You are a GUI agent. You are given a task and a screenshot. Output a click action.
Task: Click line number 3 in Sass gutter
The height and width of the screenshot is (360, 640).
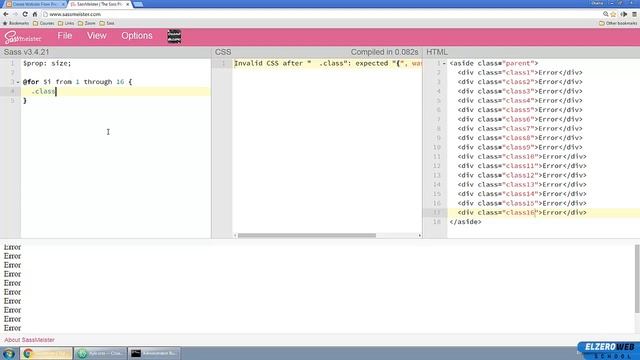click(x=12, y=82)
